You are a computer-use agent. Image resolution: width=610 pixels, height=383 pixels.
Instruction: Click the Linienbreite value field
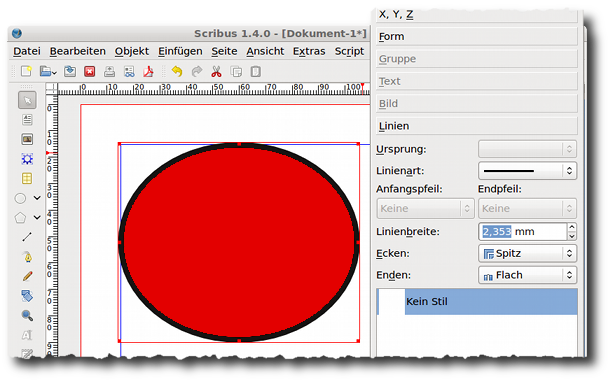522,232
